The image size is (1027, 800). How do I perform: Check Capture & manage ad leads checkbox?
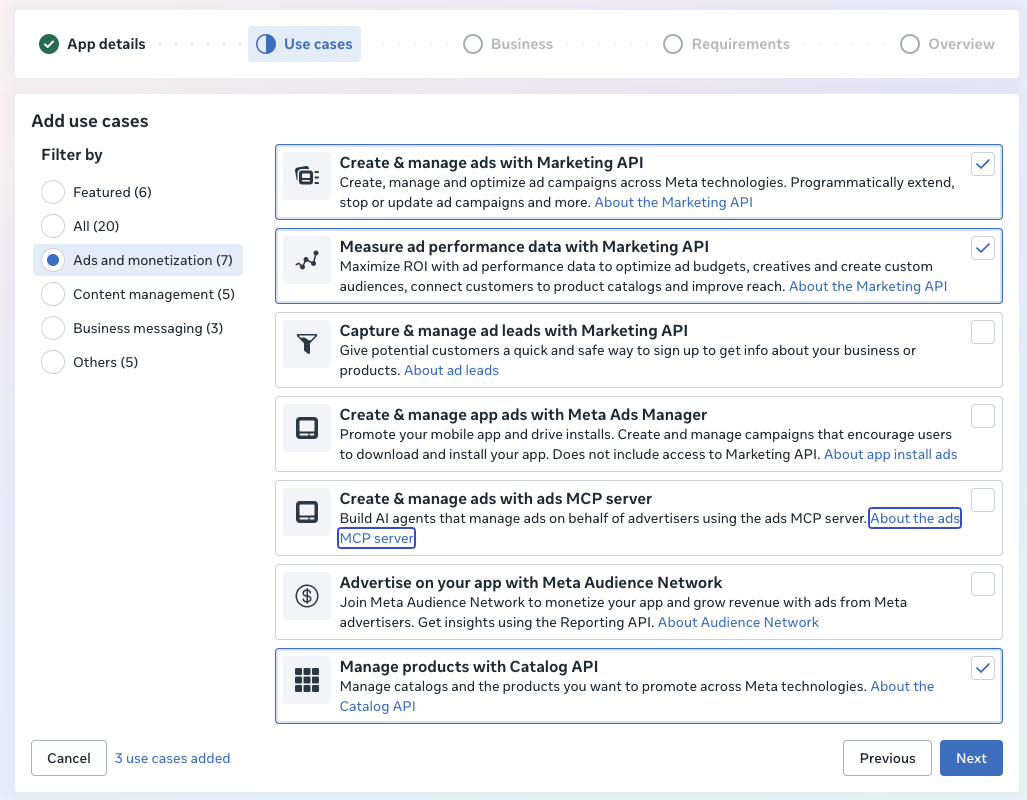point(982,332)
